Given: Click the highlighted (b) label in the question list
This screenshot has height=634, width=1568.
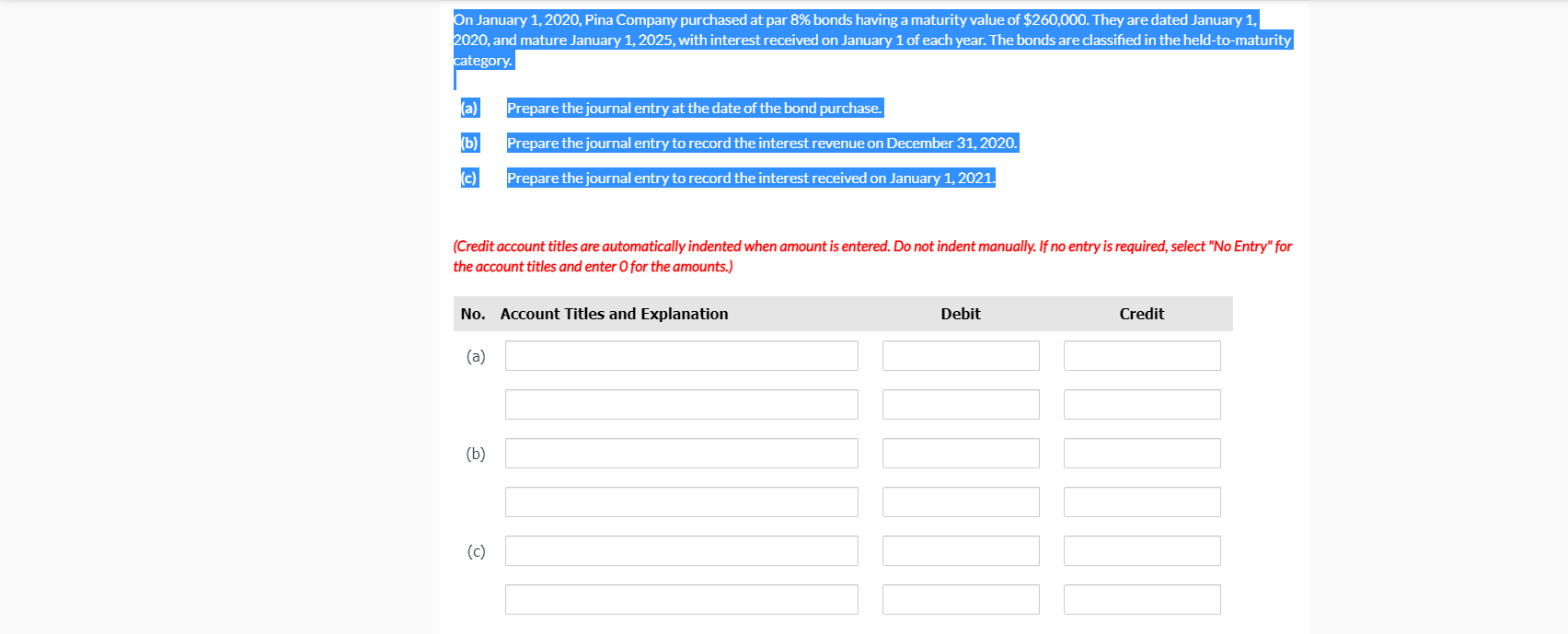Looking at the screenshot, I should [469, 143].
